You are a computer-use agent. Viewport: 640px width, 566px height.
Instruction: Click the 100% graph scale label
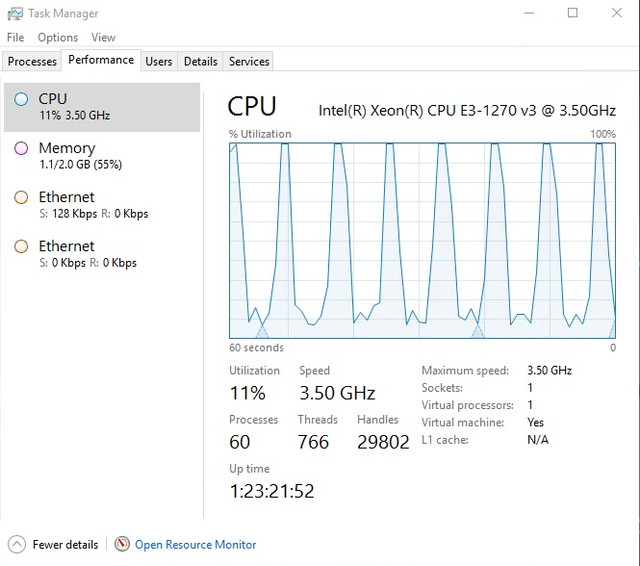tap(603, 134)
